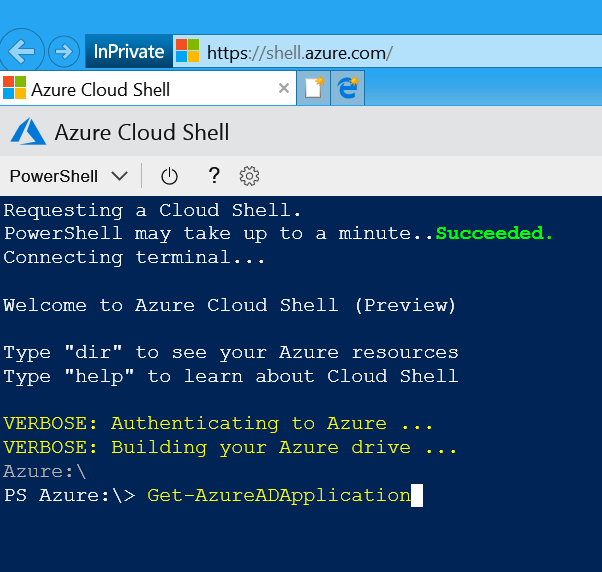Switch to the Azure Cloud Shell tab
This screenshot has height=572, width=602.
[x=140, y=89]
